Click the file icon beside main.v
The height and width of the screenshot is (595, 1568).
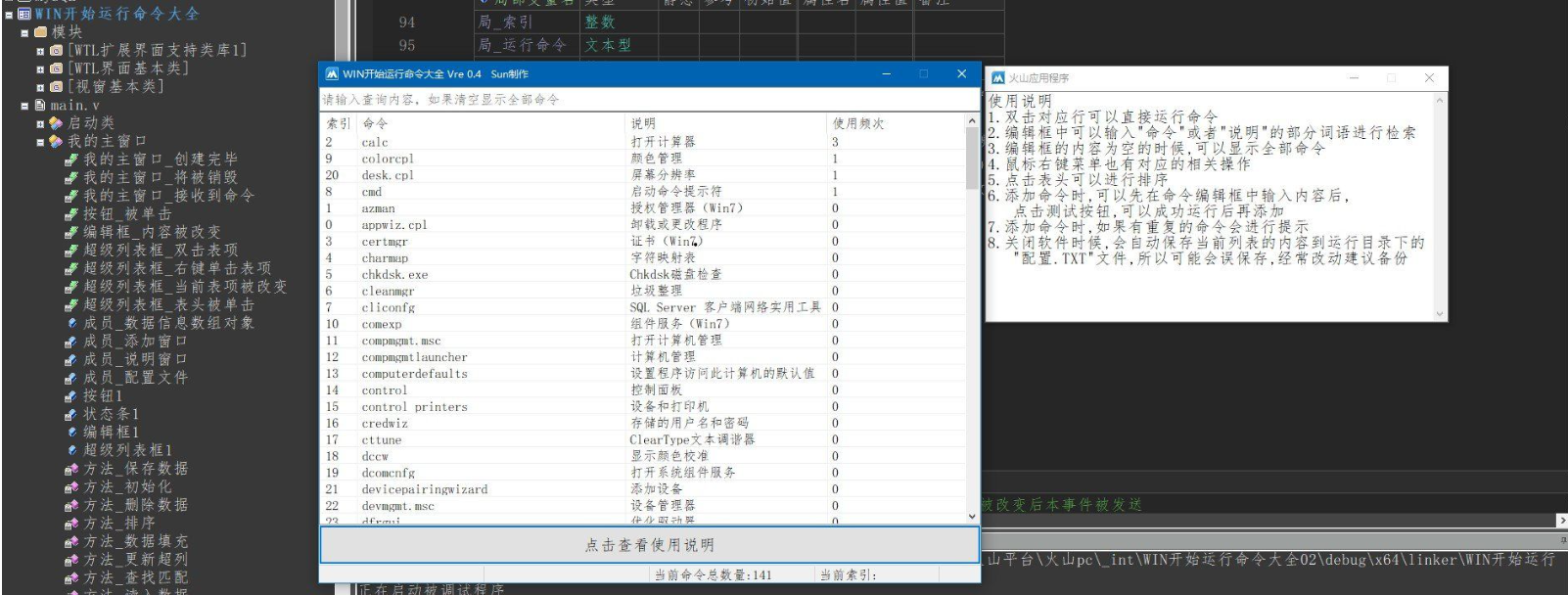coord(40,105)
